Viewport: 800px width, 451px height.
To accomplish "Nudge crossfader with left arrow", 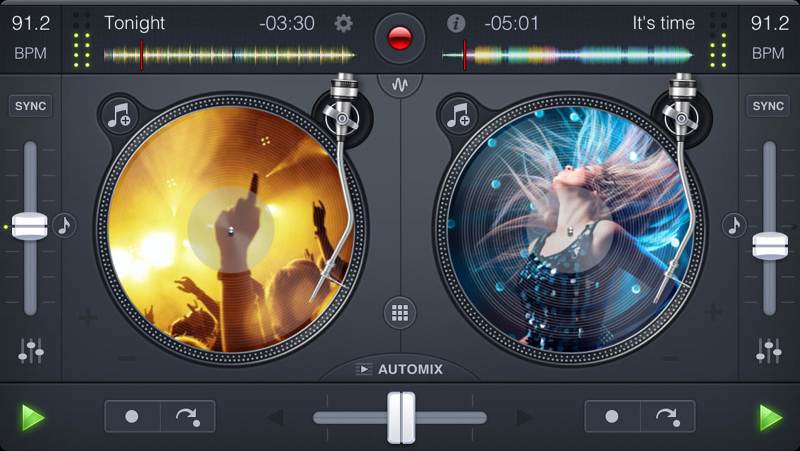I will (276, 418).
